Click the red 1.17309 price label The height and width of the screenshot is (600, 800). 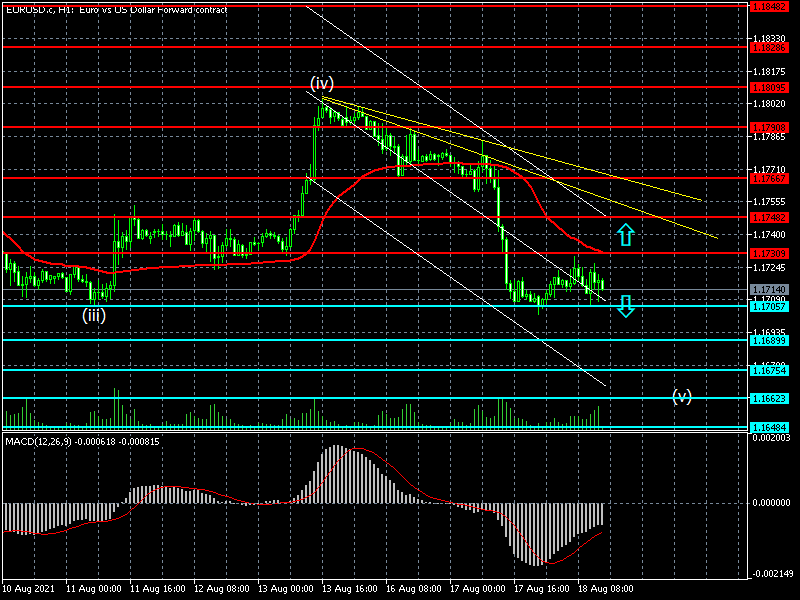pos(769,254)
